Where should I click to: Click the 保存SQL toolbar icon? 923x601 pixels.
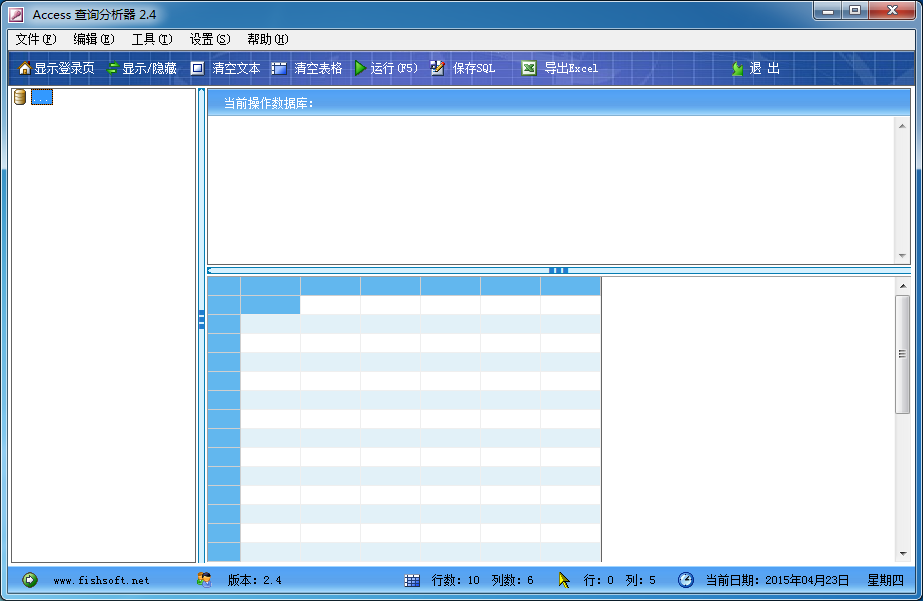437,69
